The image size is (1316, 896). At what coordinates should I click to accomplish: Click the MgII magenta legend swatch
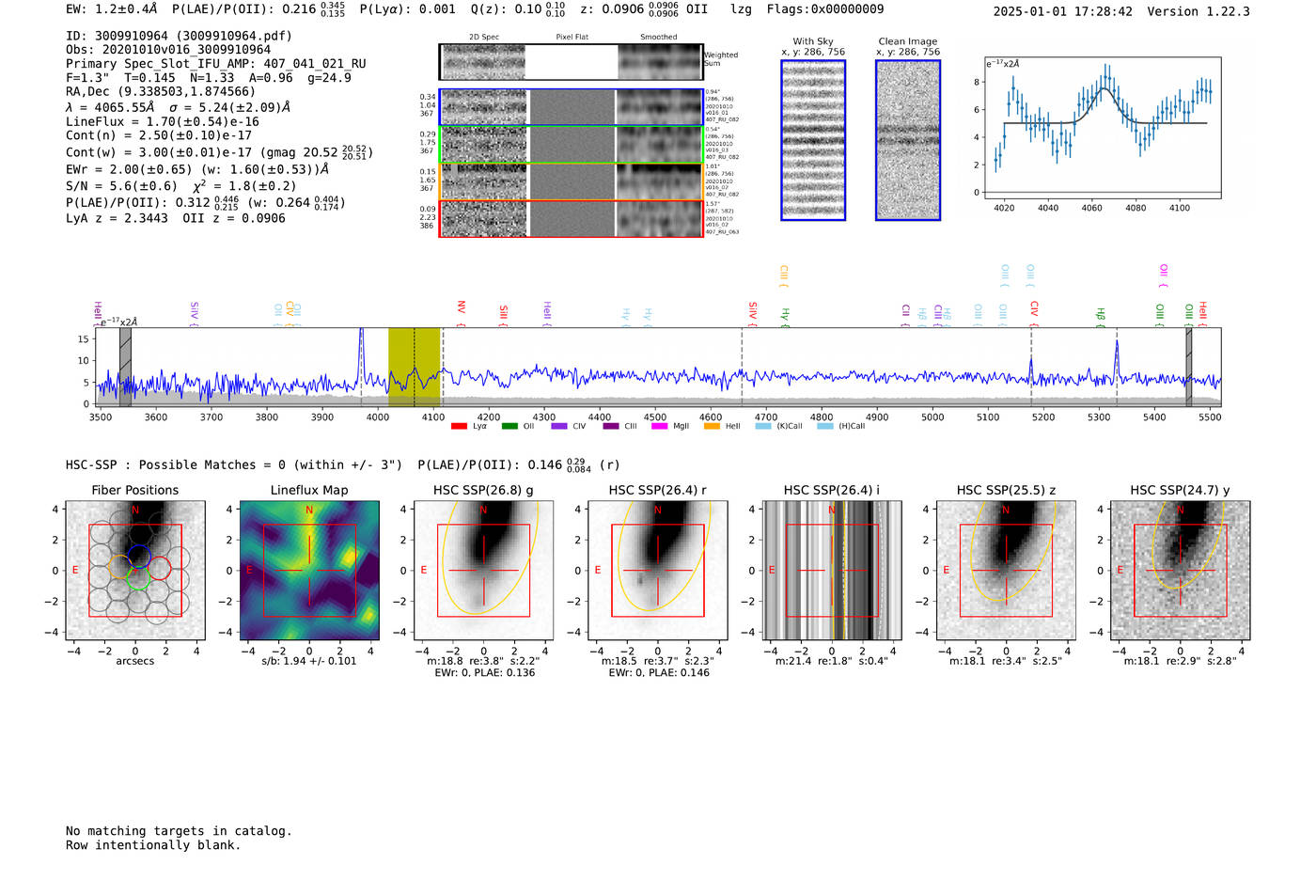(x=659, y=426)
